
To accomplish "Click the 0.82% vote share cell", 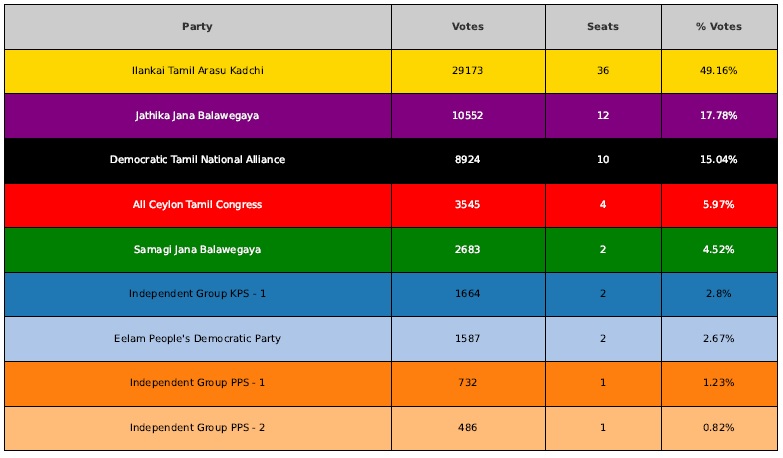I will click(719, 428).
